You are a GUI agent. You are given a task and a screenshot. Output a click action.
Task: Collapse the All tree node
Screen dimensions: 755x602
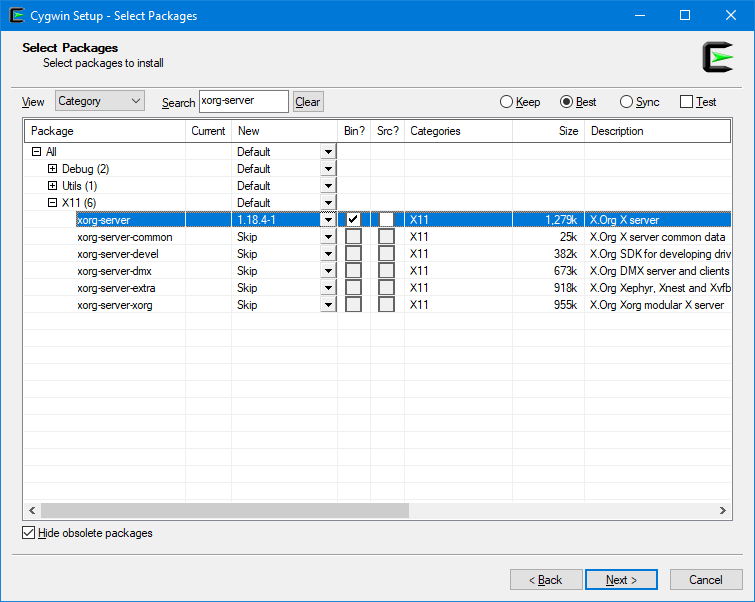[x=37, y=152]
